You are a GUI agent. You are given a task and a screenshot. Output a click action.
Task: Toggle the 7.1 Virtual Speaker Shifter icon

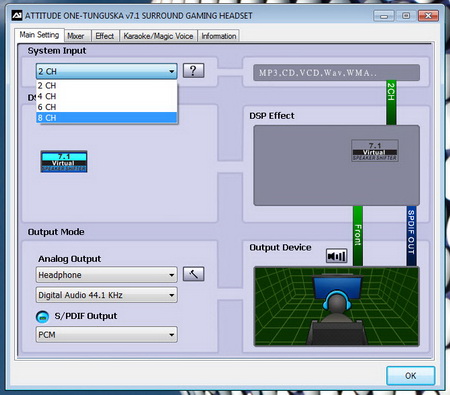(64, 162)
